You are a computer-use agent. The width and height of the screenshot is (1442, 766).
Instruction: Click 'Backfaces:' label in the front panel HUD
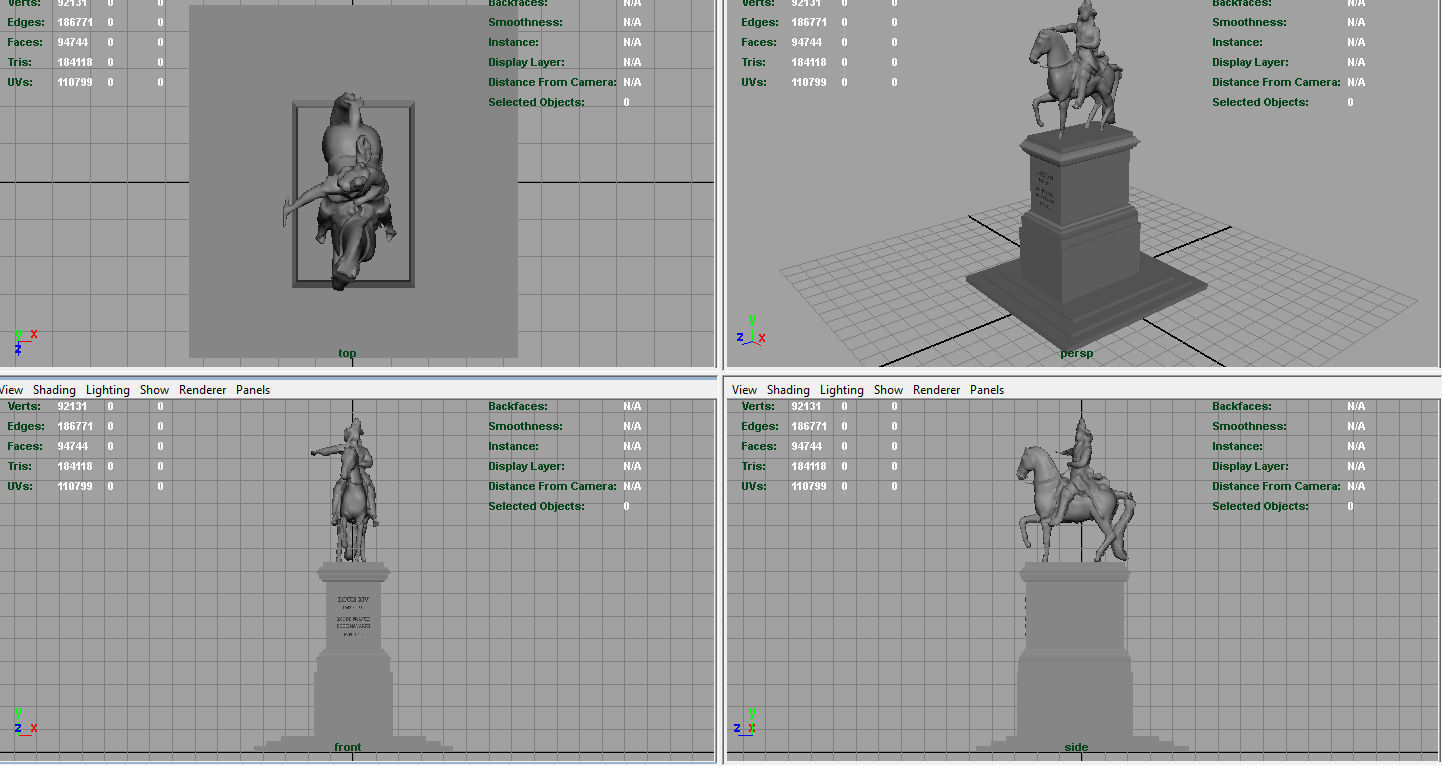(516, 406)
